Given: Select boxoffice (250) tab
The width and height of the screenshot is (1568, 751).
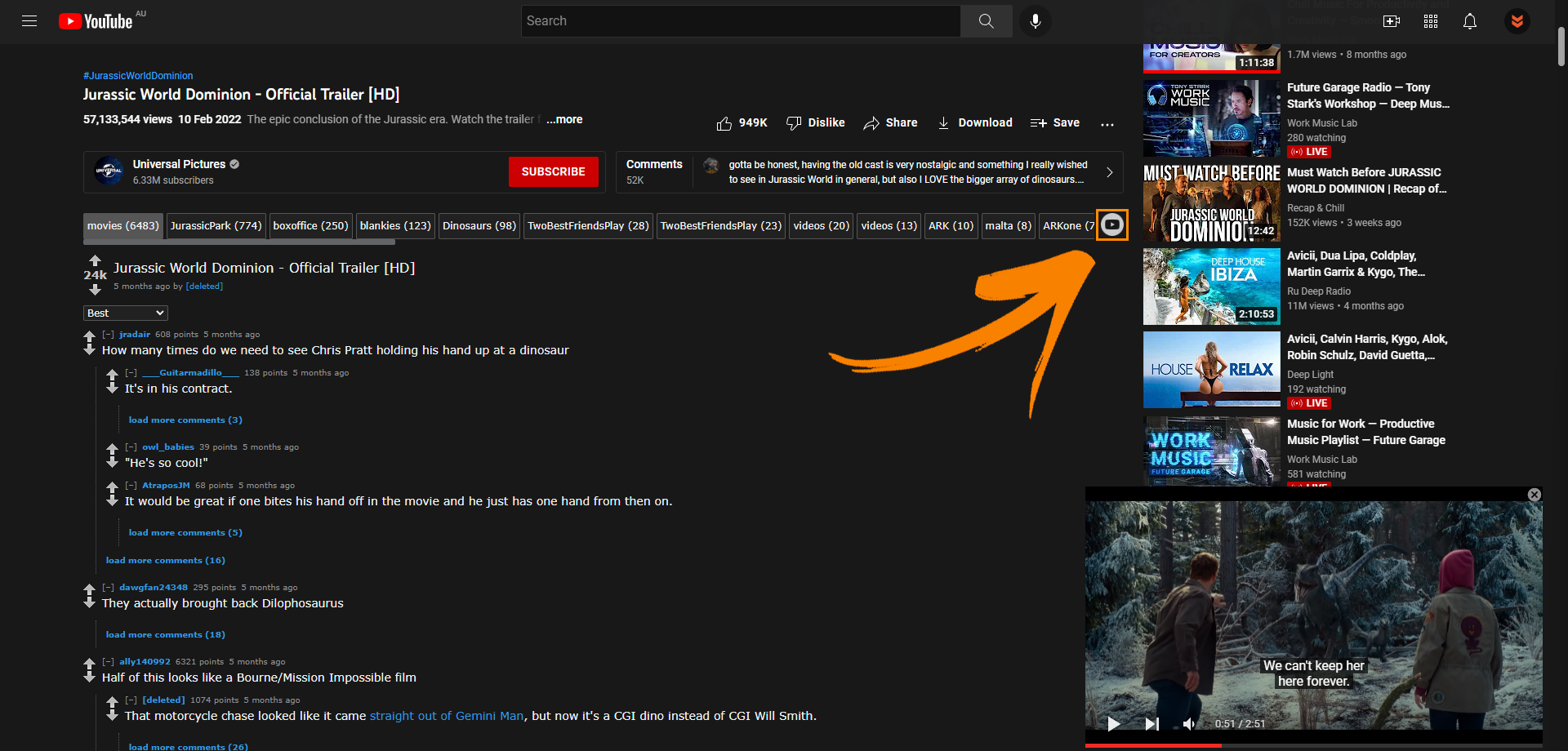Looking at the screenshot, I should click(310, 226).
